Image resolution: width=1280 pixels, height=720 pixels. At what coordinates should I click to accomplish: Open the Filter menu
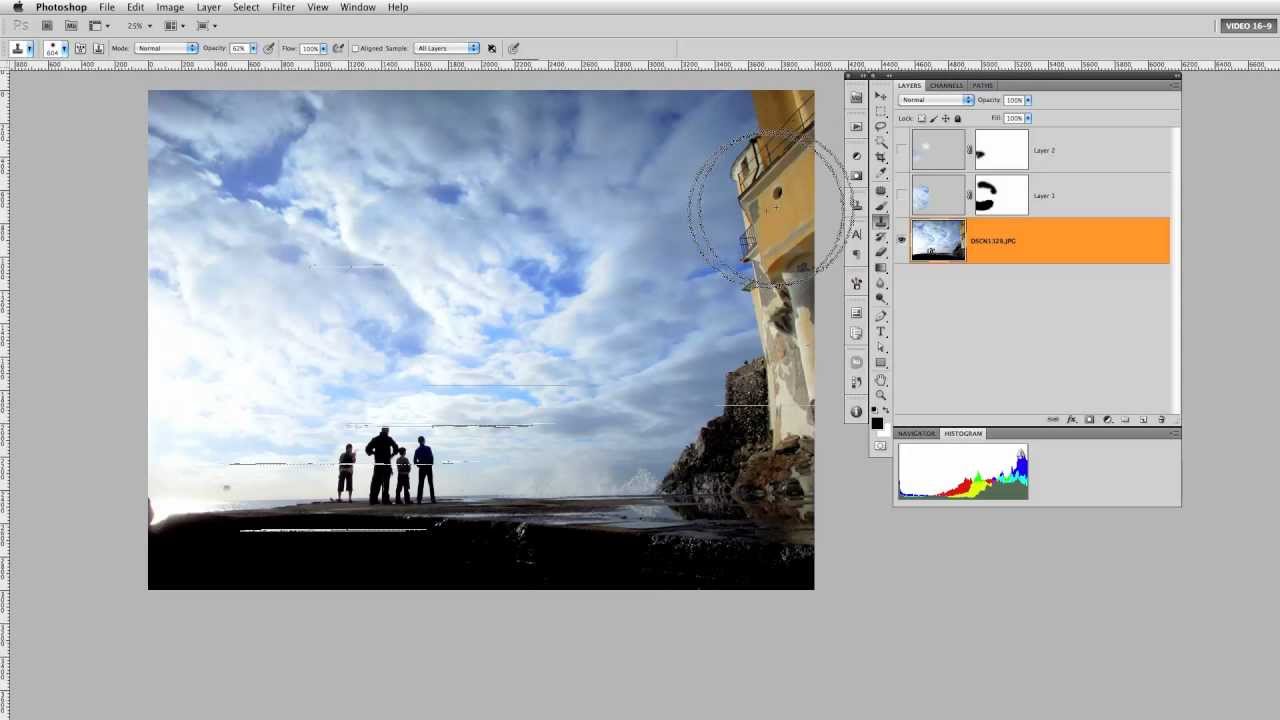pyautogui.click(x=283, y=7)
